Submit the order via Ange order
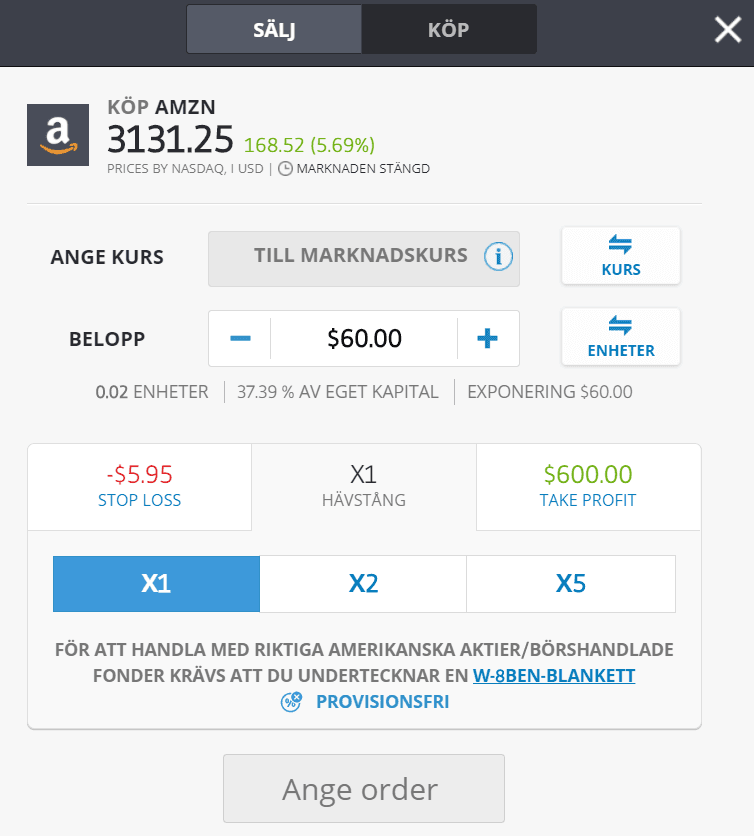Image resolution: width=754 pixels, height=836 pixels. coord(364,788)
